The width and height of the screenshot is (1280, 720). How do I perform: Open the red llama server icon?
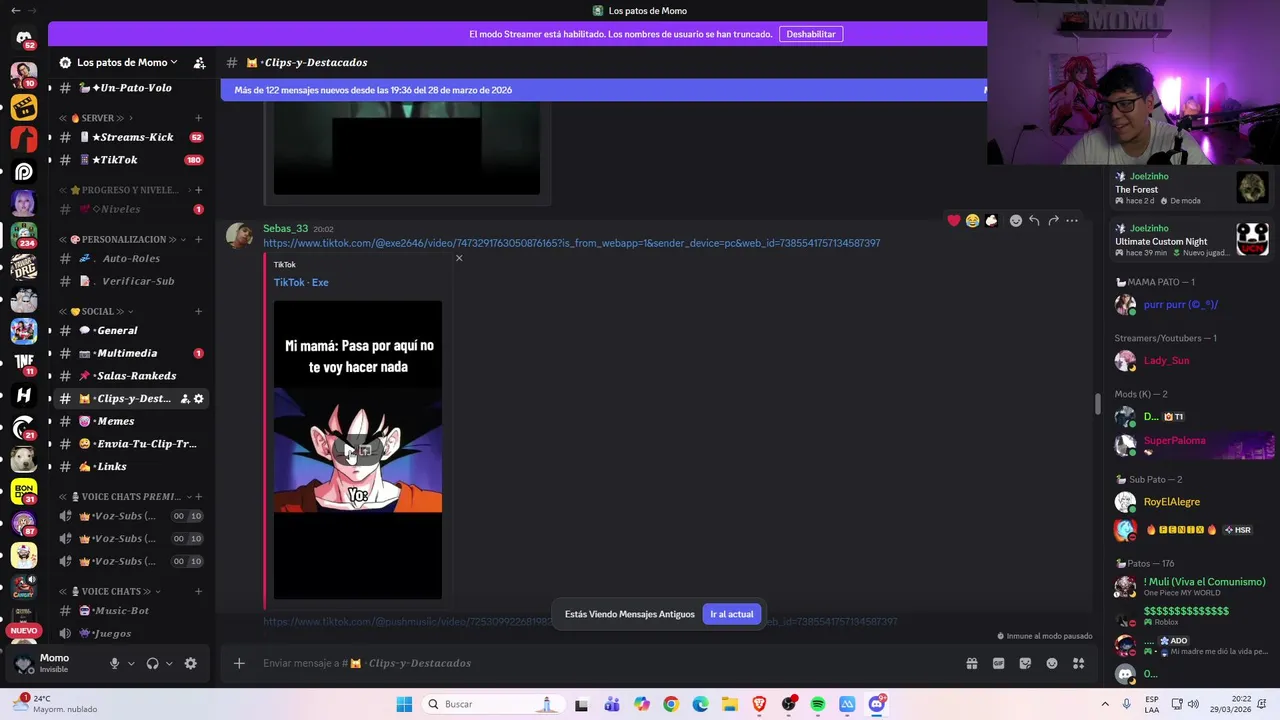24,139
